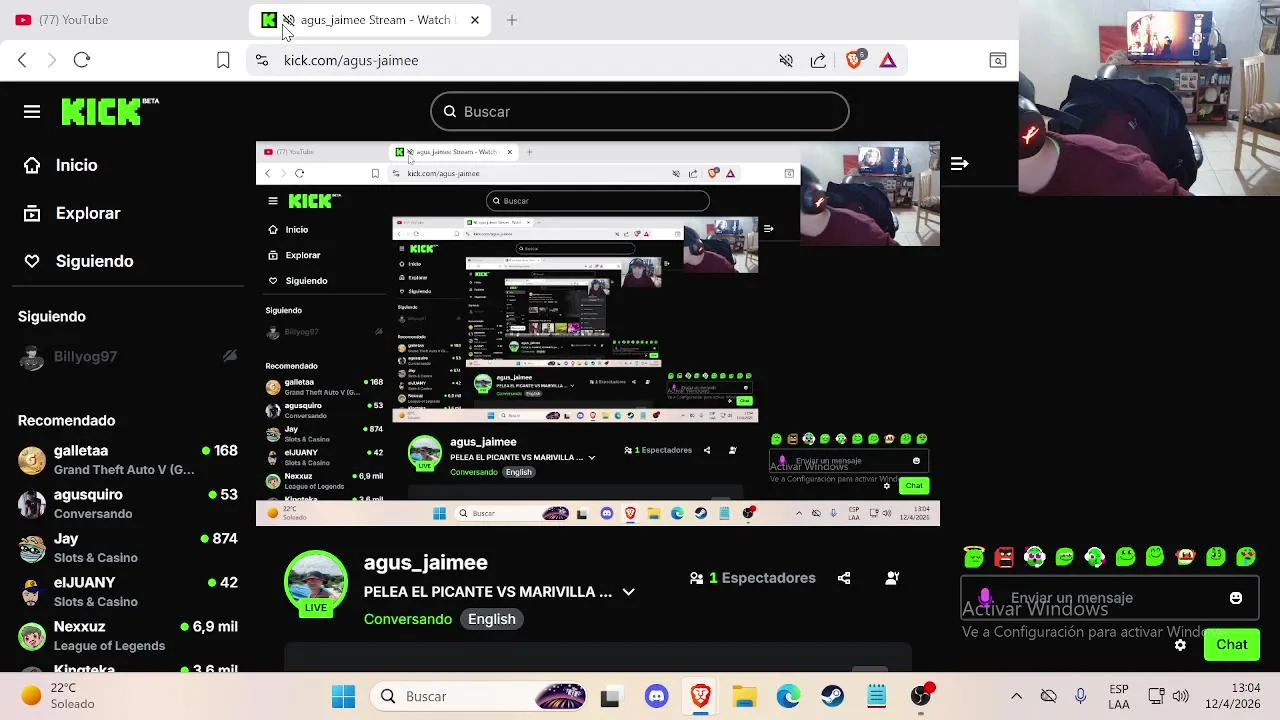Open the Windows Start menu
The image size is (1280, 720).
tap(343, 696)
